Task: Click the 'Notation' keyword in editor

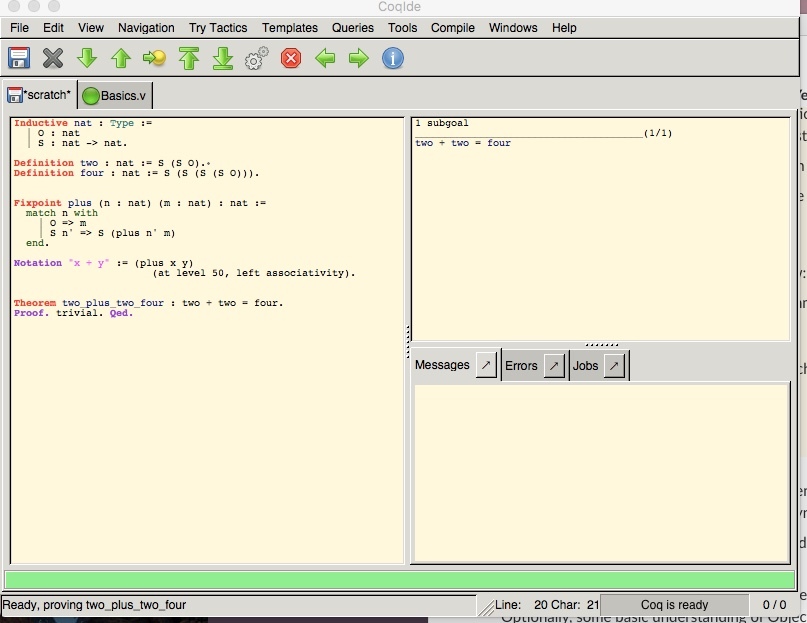Action: 38,263
